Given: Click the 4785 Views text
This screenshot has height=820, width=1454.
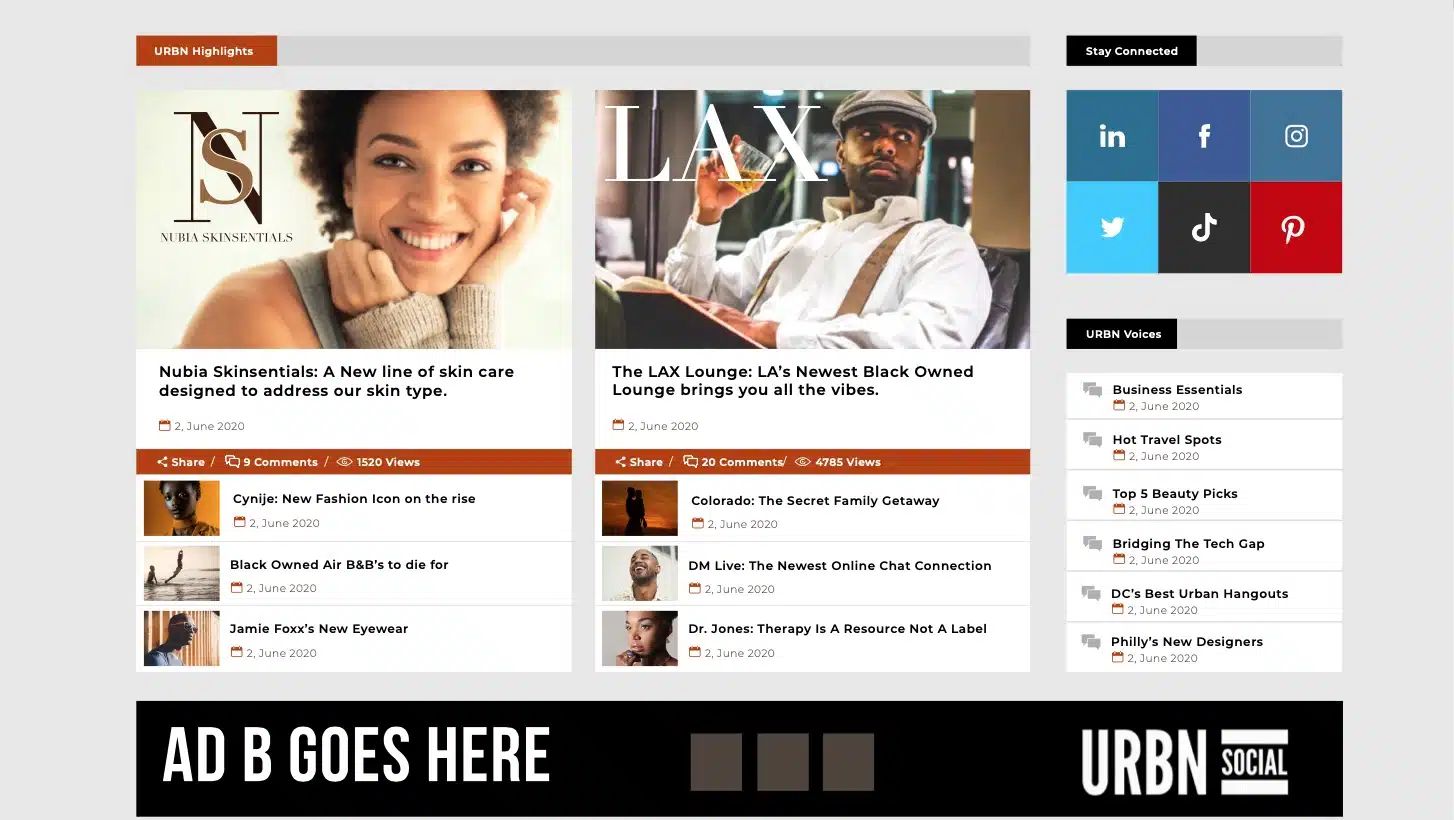Looking at the screenshot, I should click(x=848, y=462).
